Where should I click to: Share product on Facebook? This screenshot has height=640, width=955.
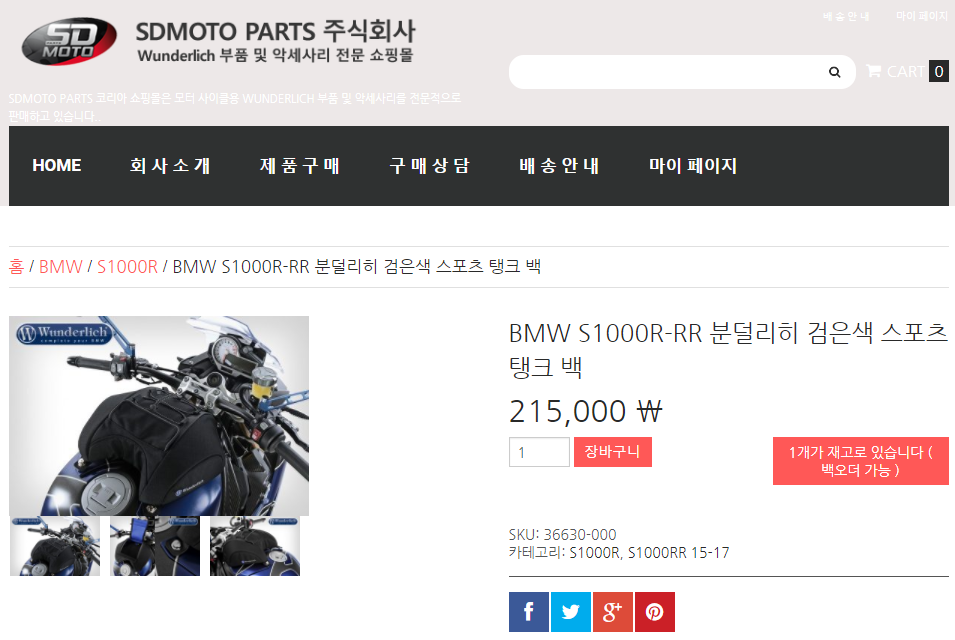click(529, 611)
